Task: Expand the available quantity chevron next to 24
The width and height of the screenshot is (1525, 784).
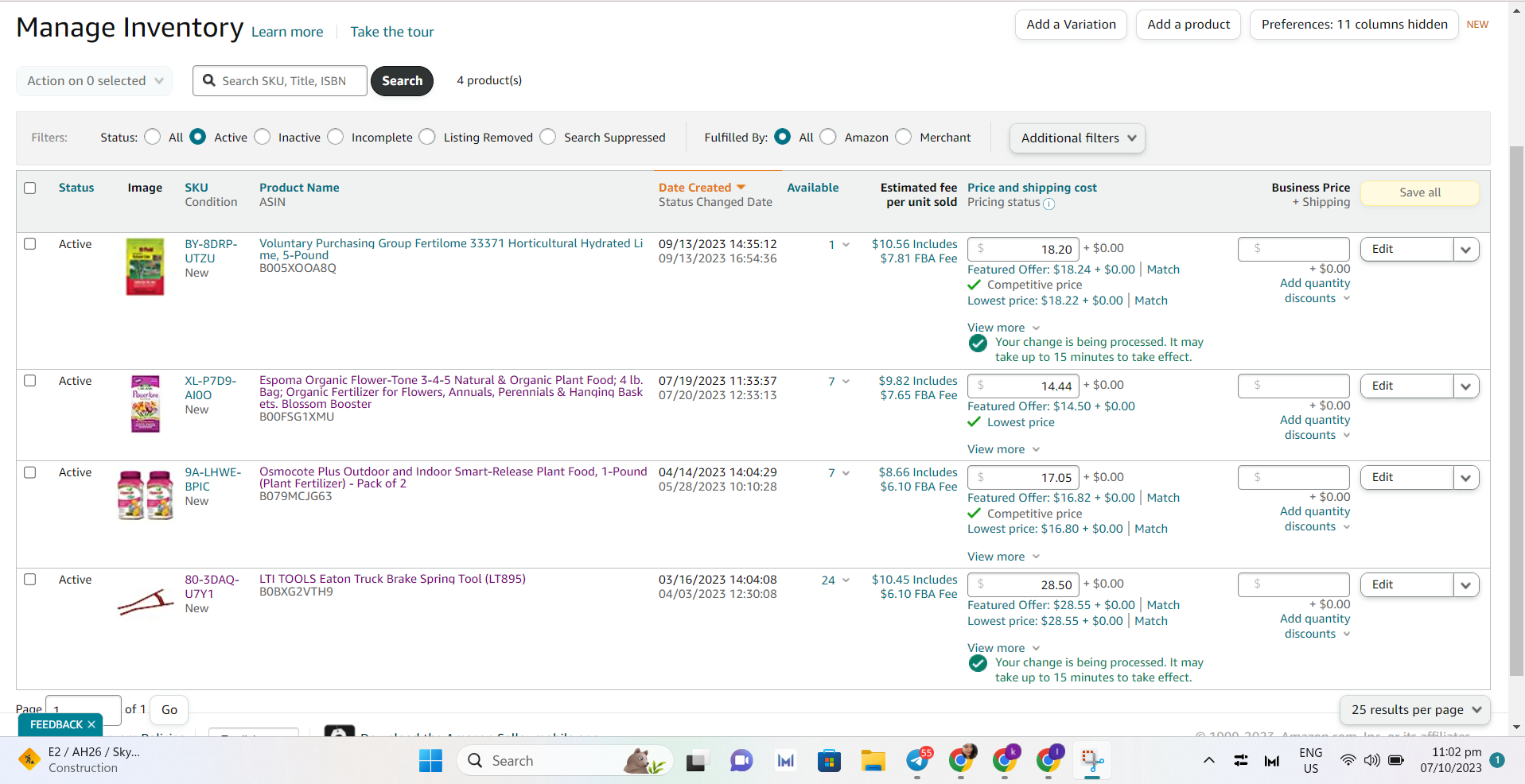Action: pos(846,580)
